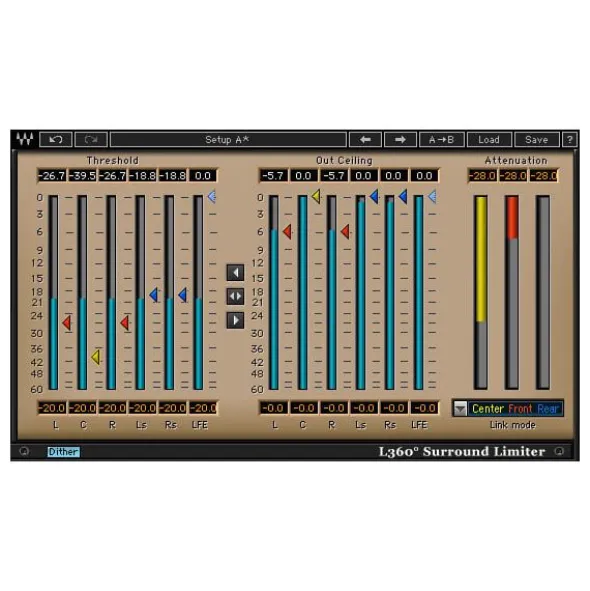Copy settings with A→B button

coord(441,140)
